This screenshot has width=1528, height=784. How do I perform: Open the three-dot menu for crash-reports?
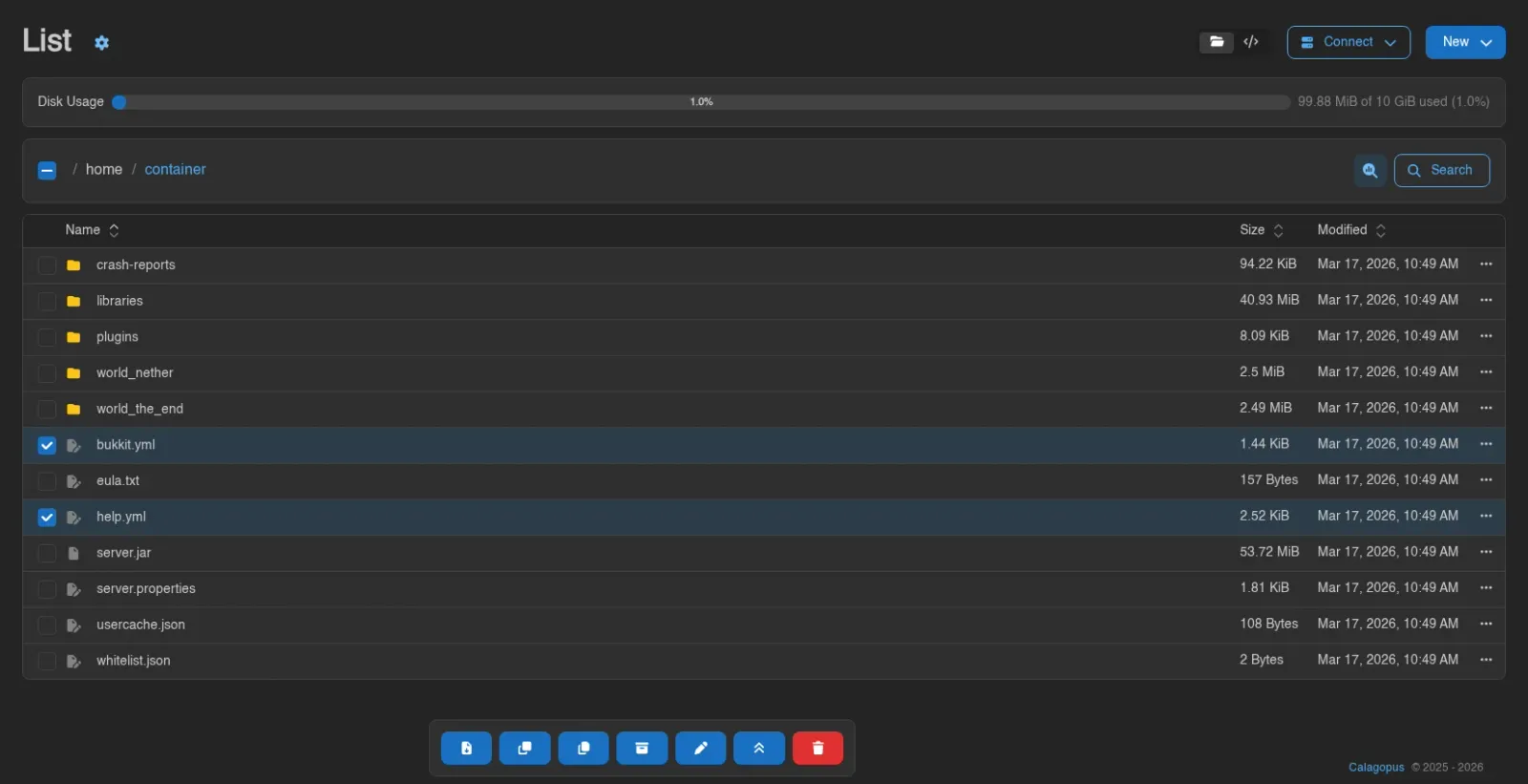(x=1486, y=265)
